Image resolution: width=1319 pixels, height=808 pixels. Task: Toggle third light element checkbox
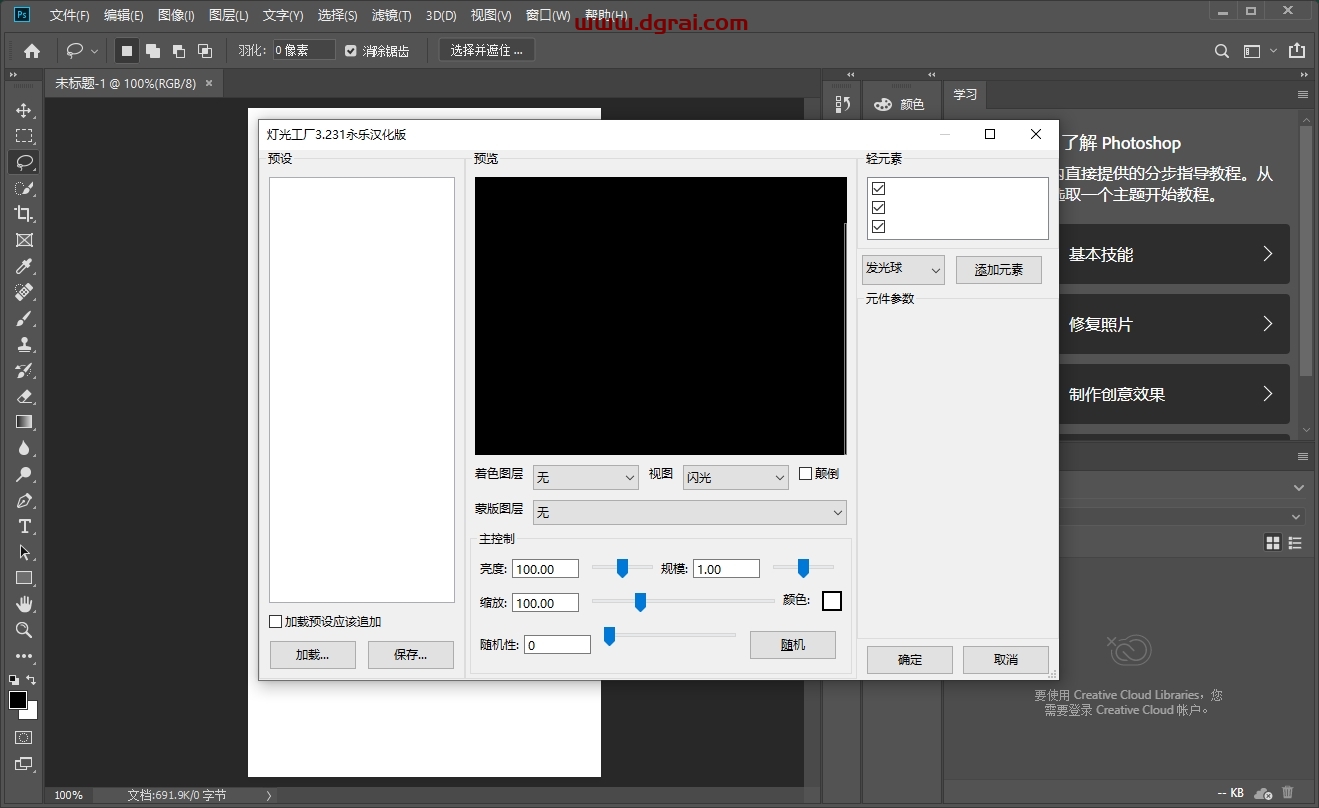pos(879,226)
